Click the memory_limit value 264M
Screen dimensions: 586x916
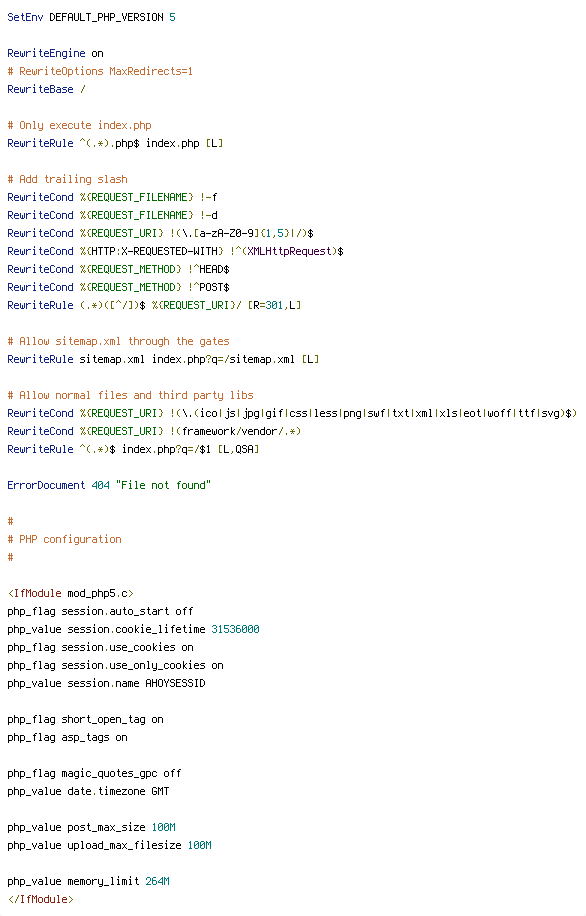click(x=157, y=882)
